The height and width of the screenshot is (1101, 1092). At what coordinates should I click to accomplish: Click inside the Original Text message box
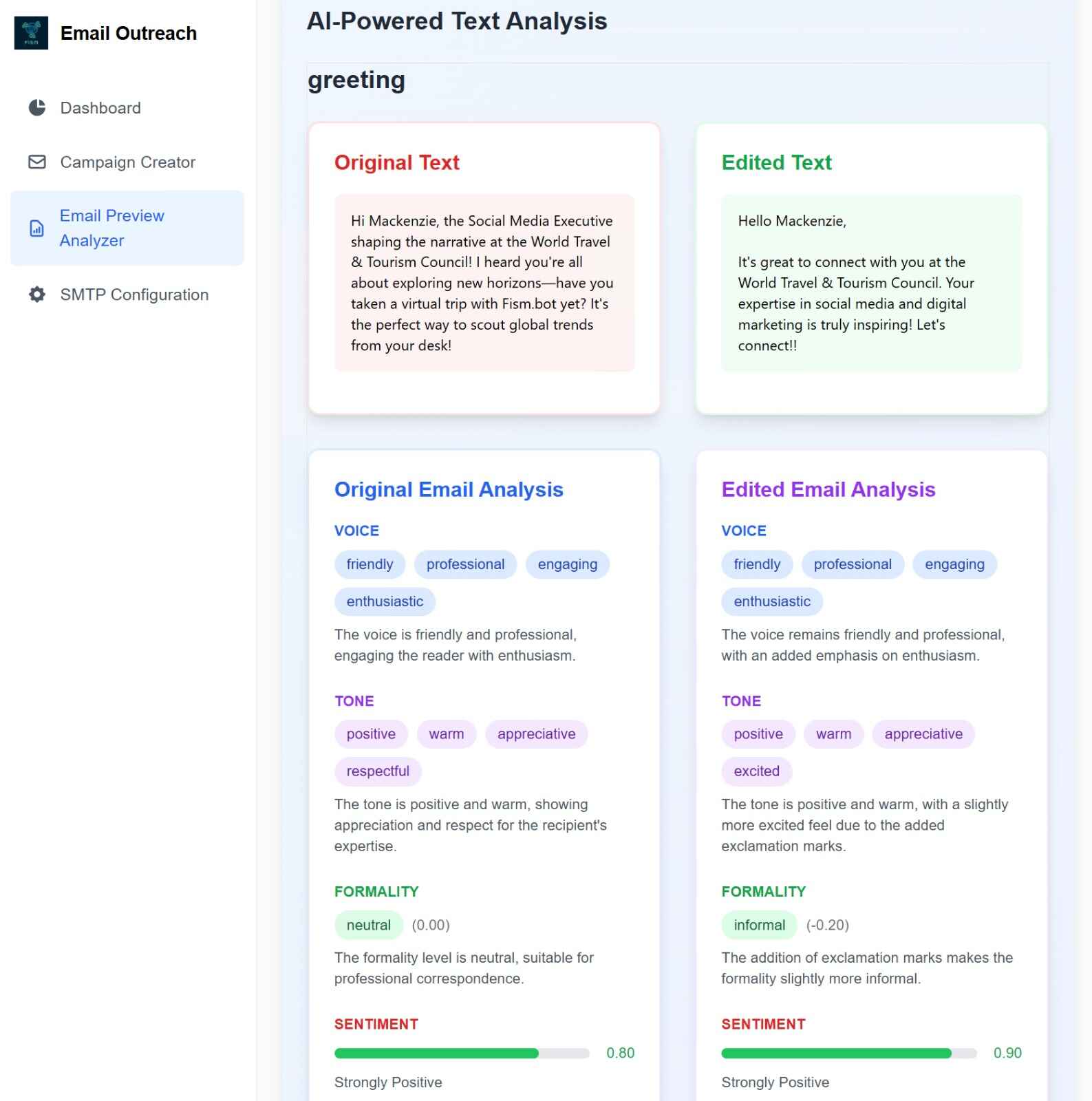[484, 283]
